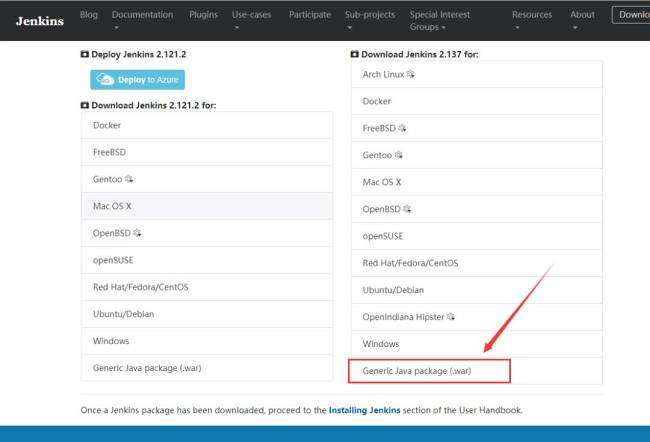Screen dimensions: 650x442
Task: Open the Participate menu item
Action: 310,15
